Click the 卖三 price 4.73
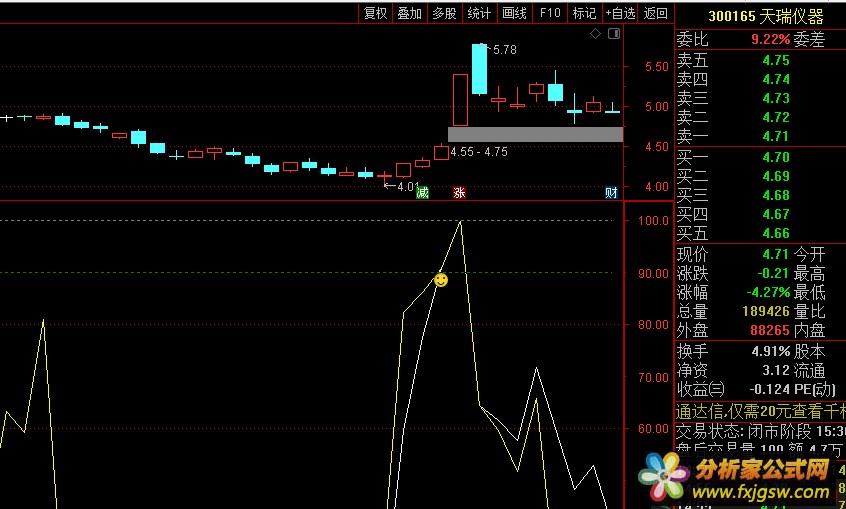This screenshot has width=846, height=509. coord(776,98)
